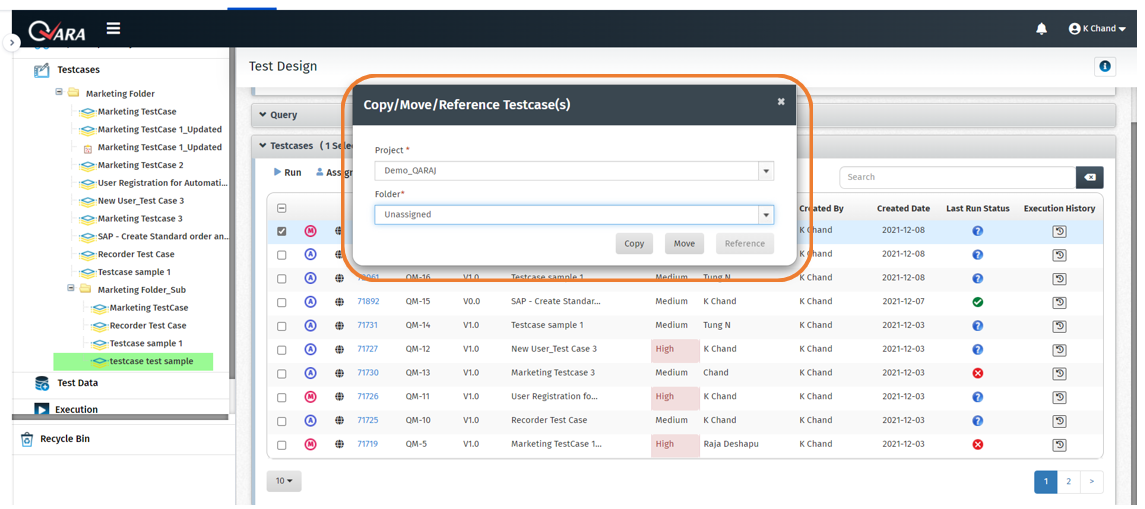Viewport: 1145px width, 509px height.
Task: Click the sidebar horizontal scrollbar
Action: [120, 418]
